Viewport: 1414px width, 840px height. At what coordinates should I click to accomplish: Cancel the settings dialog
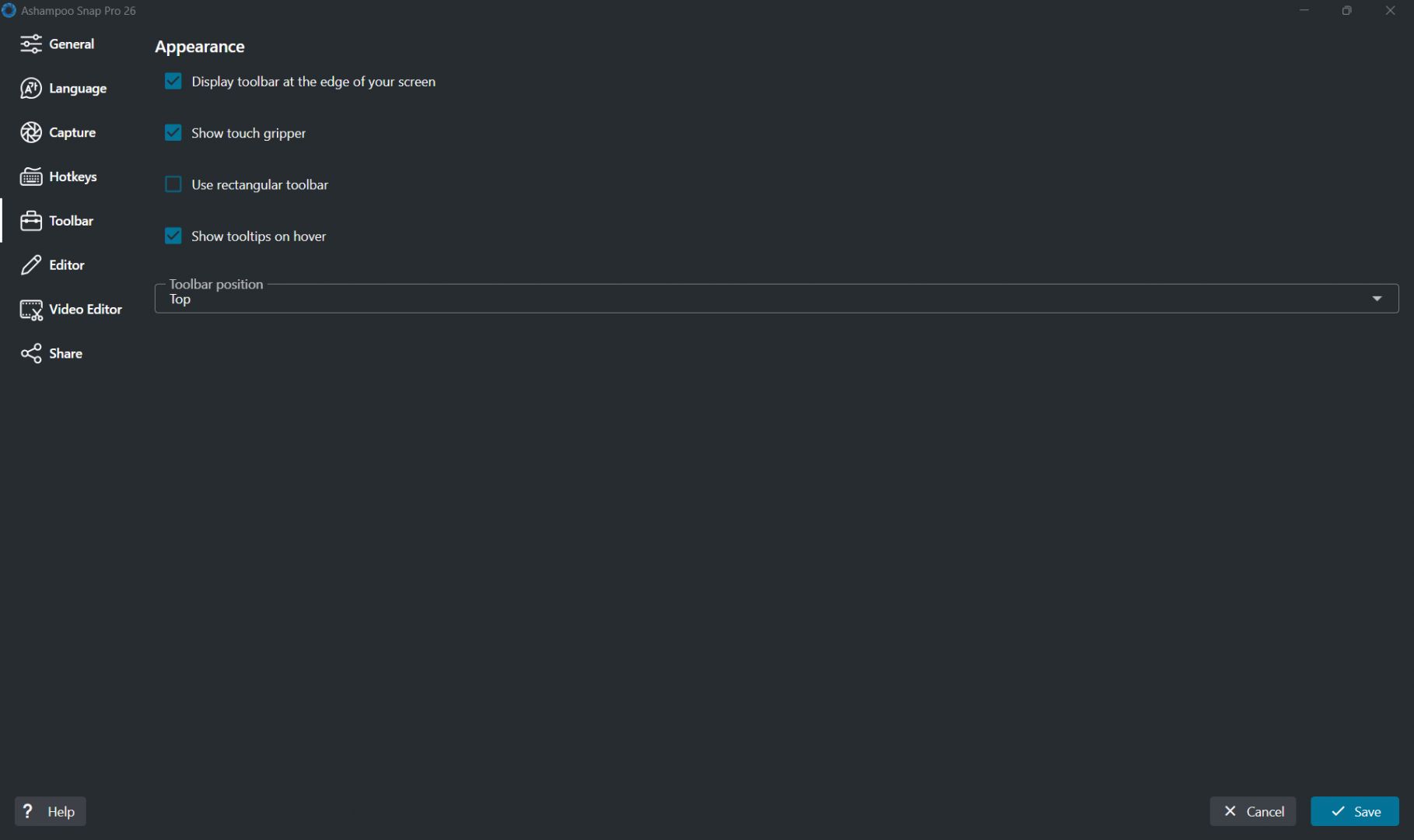click(1252, 811)
